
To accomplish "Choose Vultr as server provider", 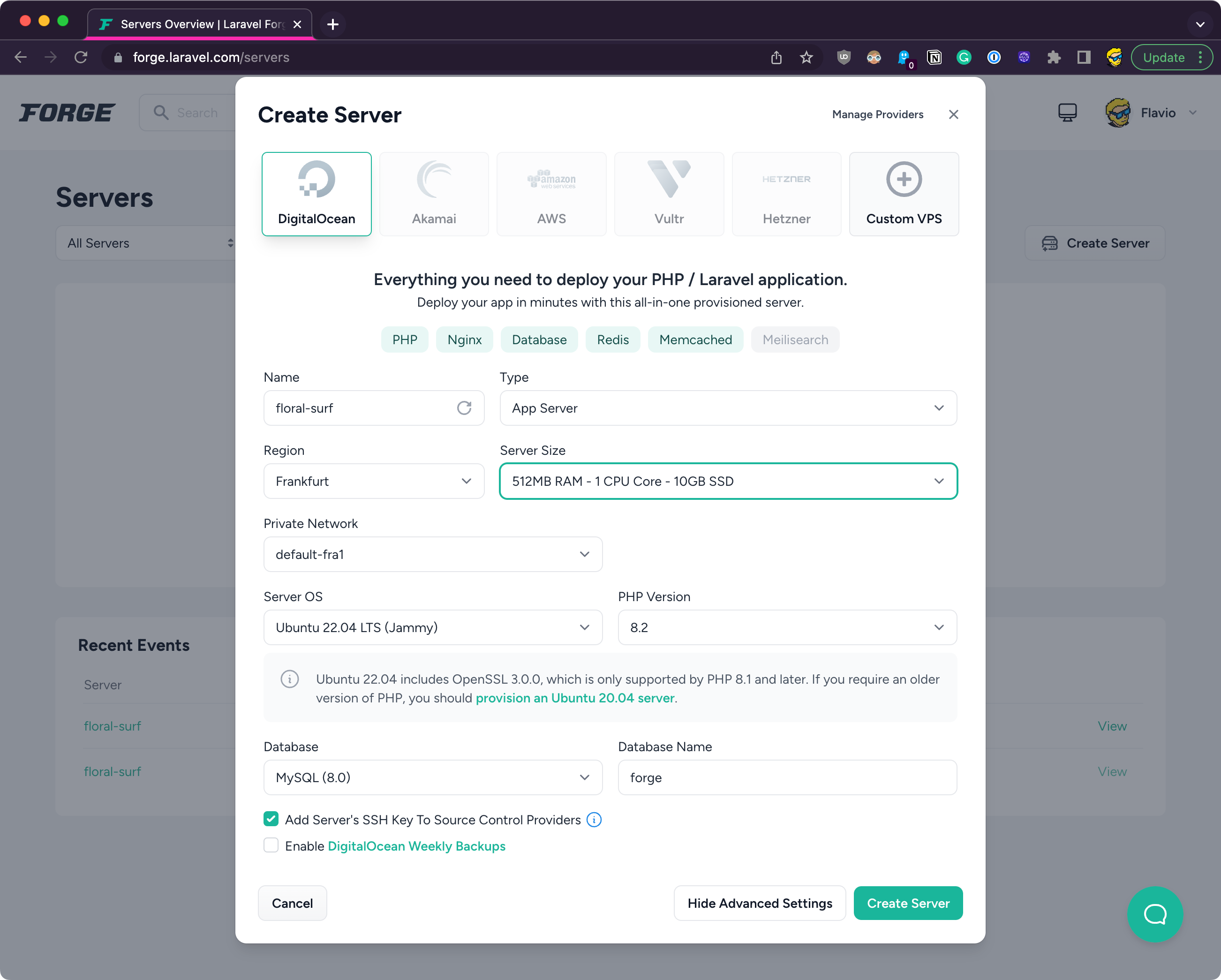I will point(668,194).
